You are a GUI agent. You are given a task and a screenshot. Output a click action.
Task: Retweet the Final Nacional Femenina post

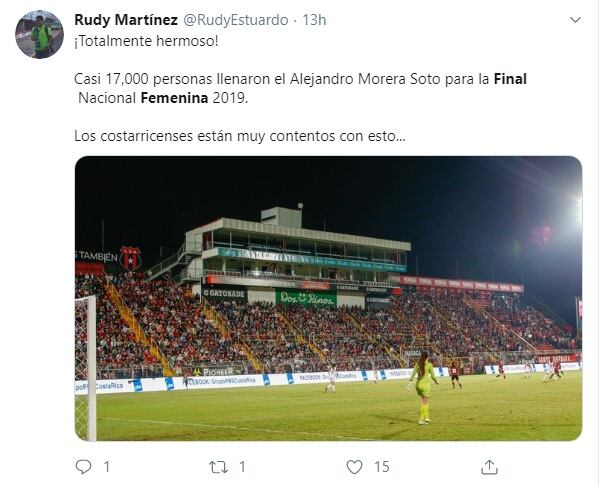218,466
